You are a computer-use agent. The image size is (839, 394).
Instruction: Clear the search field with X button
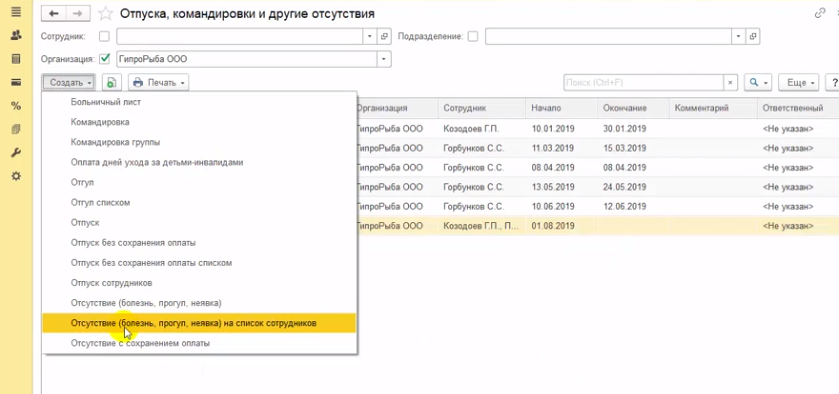pyautogui.click(x=730, y=82)
